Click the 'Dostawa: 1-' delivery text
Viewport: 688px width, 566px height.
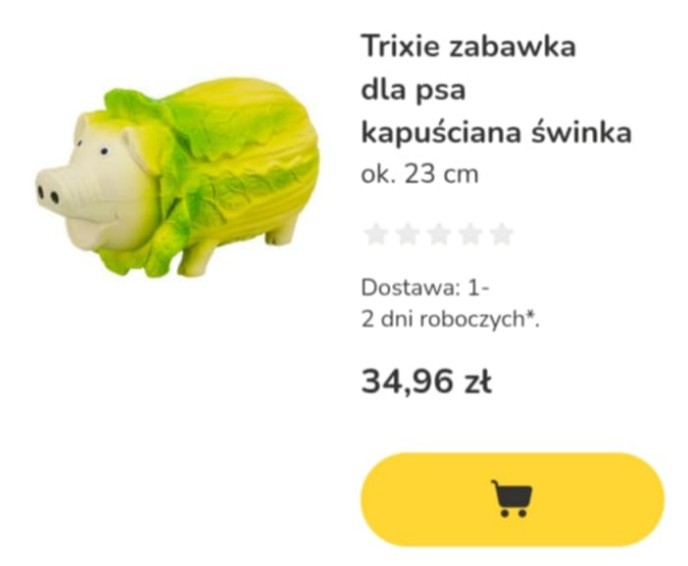(x=425, y=288)
